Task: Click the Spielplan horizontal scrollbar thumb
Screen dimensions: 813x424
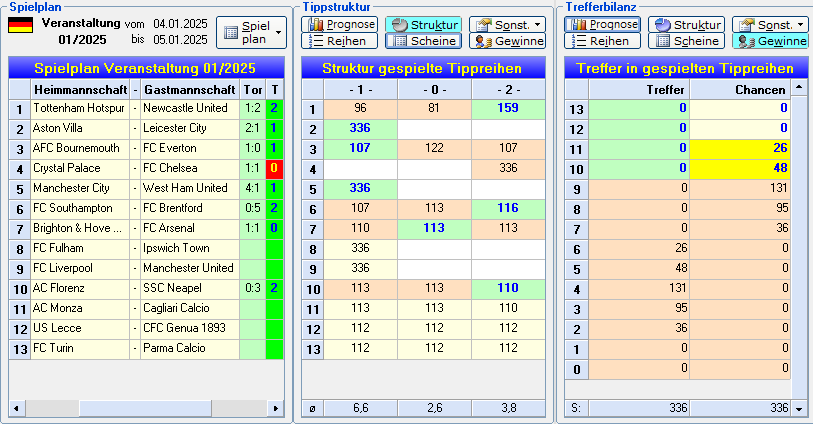Action: [x=145, y=408]
